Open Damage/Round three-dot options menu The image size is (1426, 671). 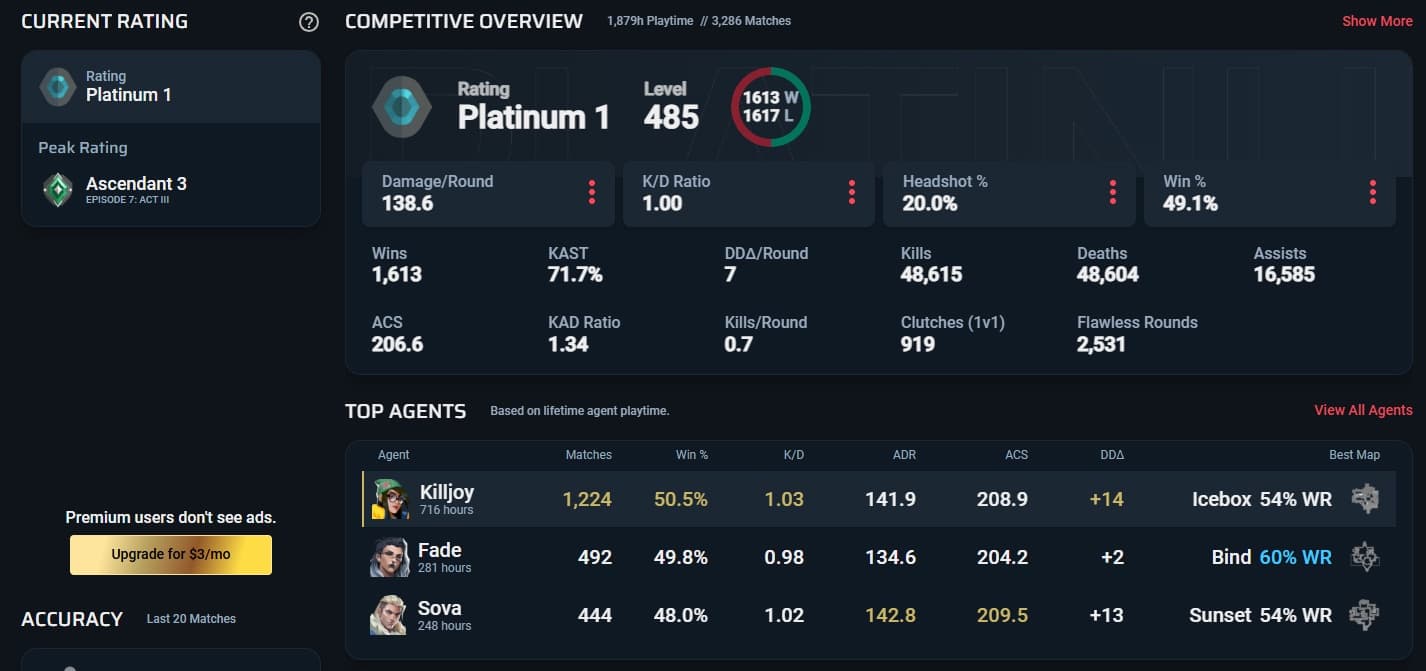point(592,192)
